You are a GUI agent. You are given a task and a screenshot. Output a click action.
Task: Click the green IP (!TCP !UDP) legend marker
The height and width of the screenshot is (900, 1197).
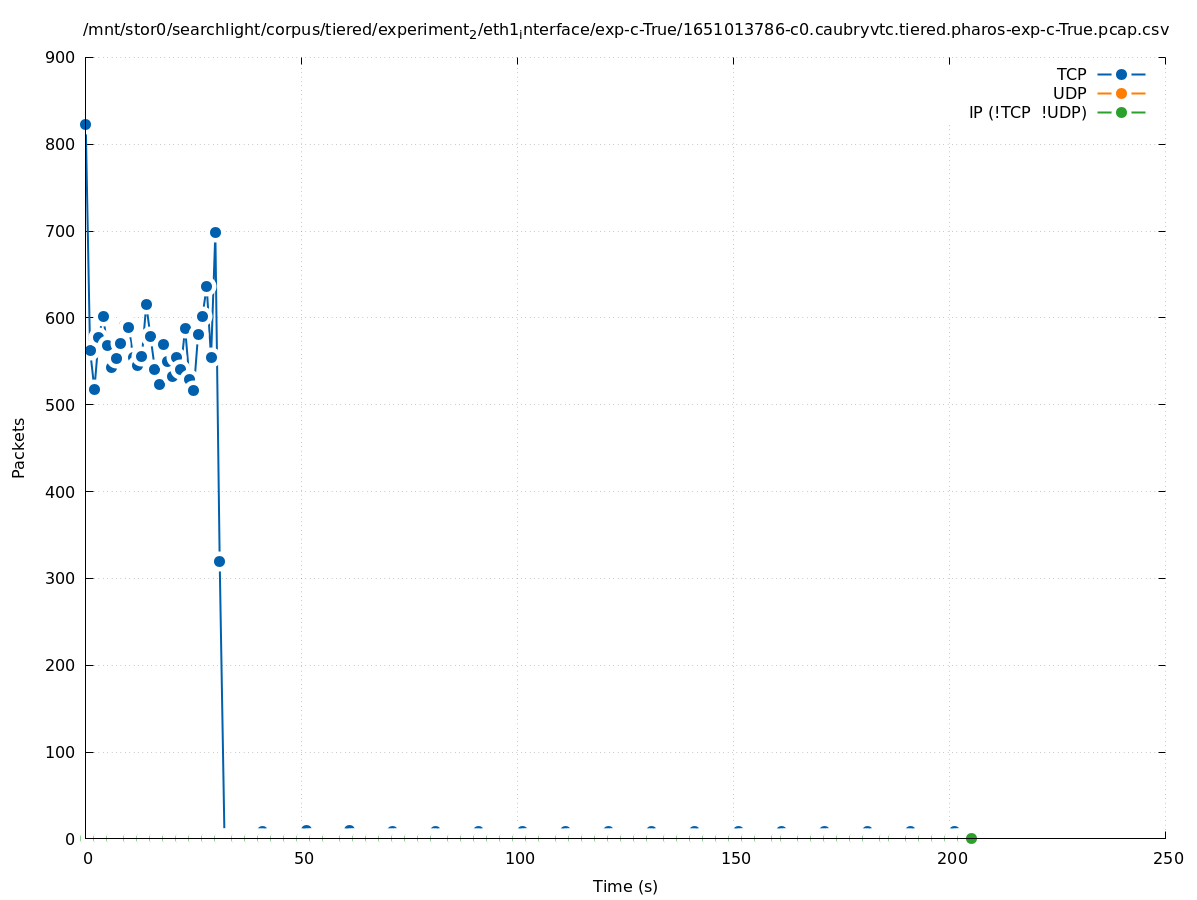(1121, 112)
